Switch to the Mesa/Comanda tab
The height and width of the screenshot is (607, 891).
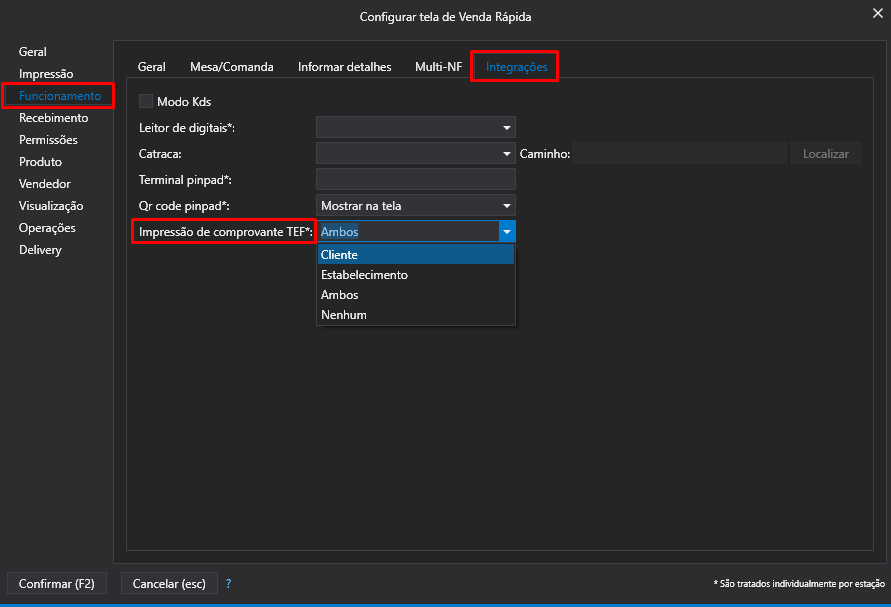tap(231, 67)
